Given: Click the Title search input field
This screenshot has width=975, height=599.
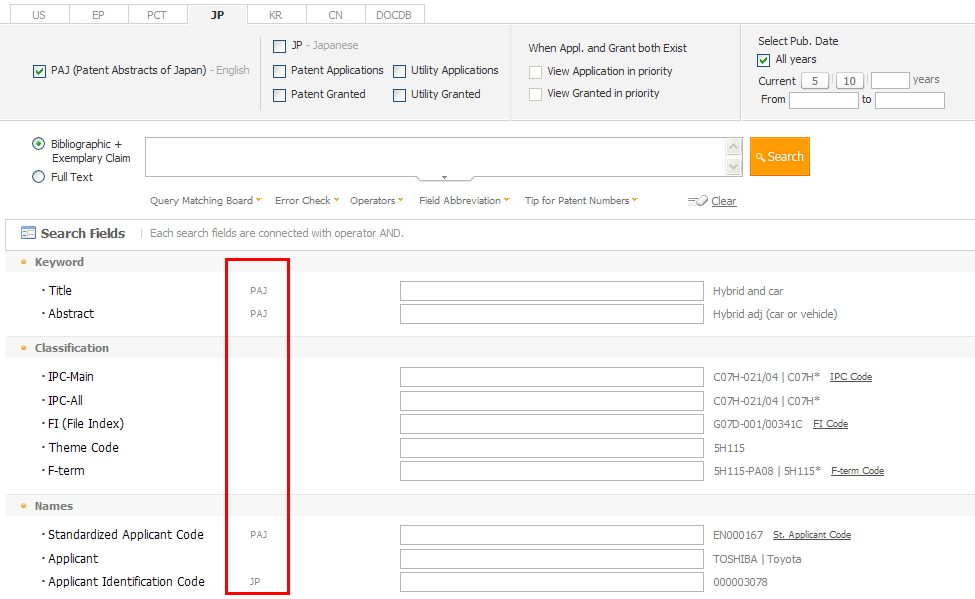Looking at the screenshot, I should [550, 290].
